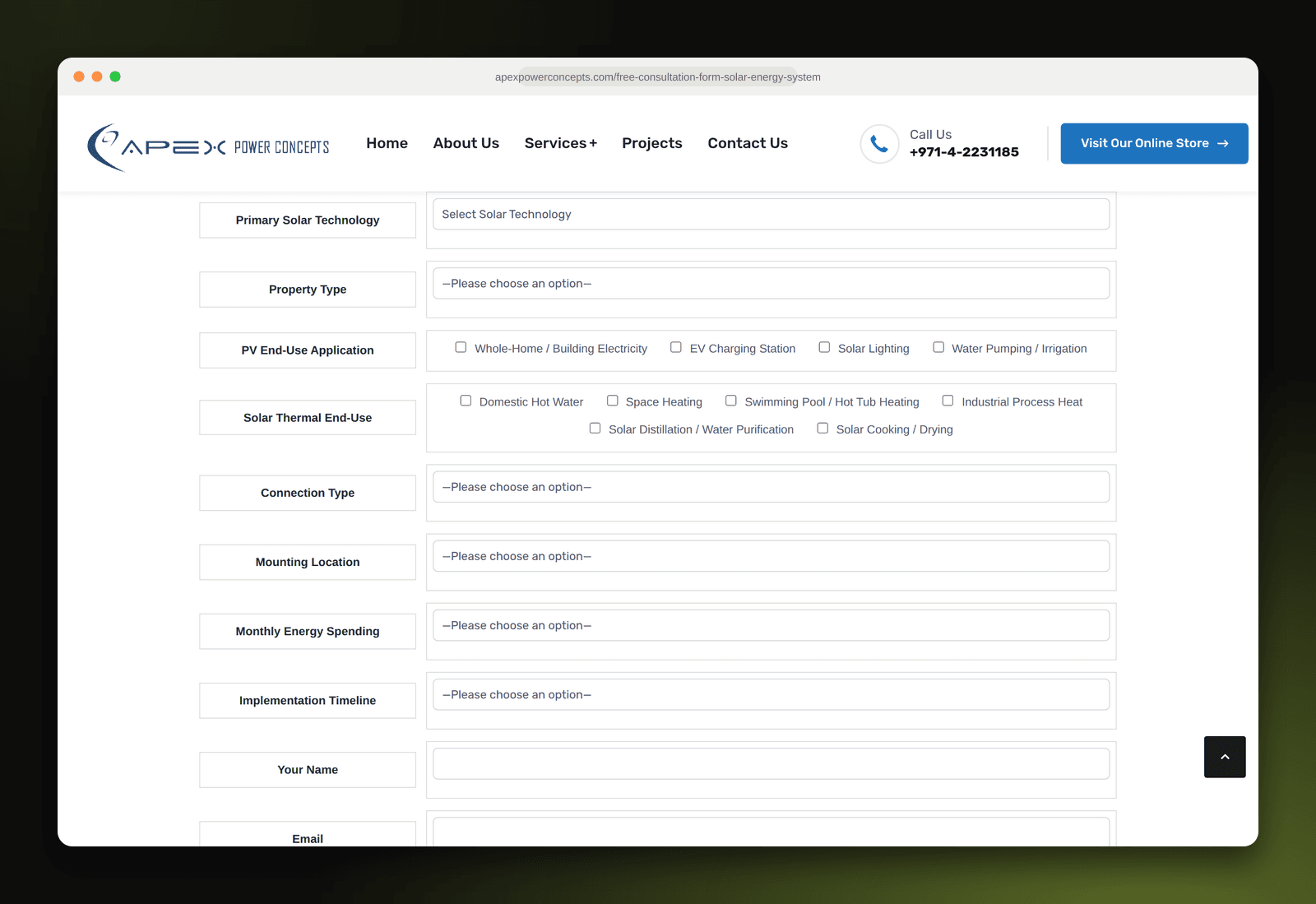
Task: Click the Call Us text
Action: click(x=930, y=134)
